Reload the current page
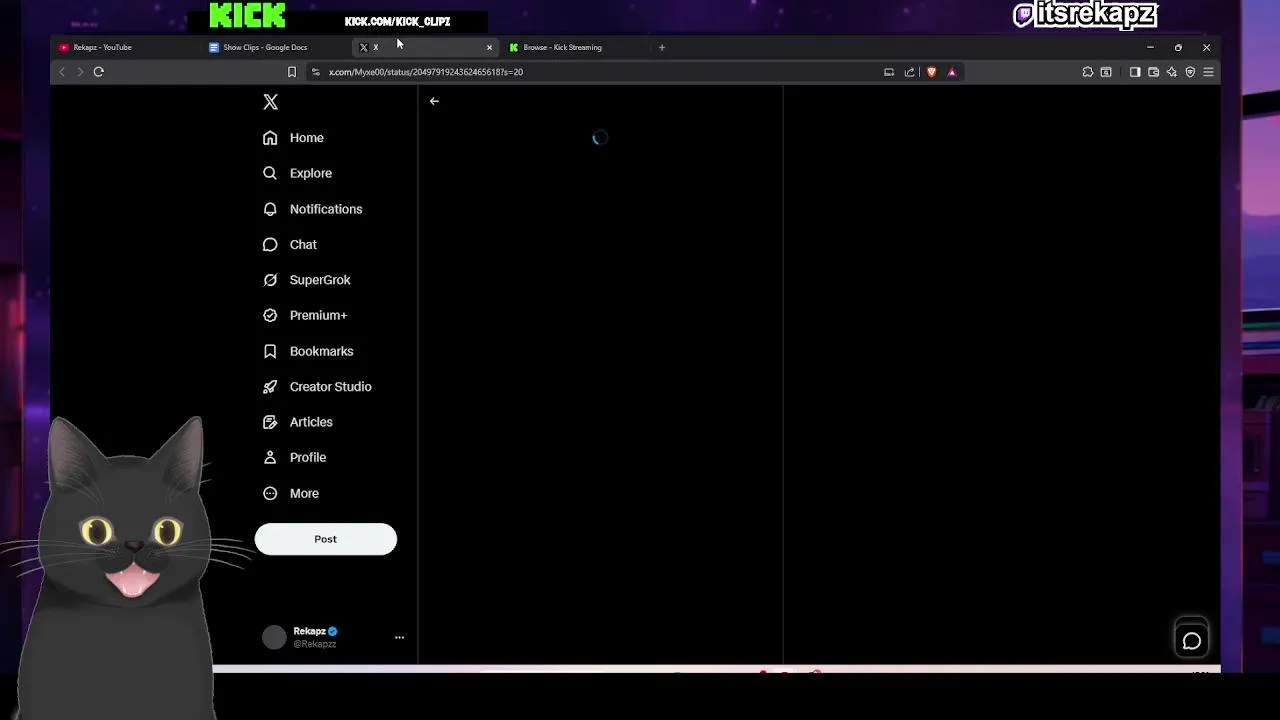Screen dimensions: 1280x720 point(98,72)
